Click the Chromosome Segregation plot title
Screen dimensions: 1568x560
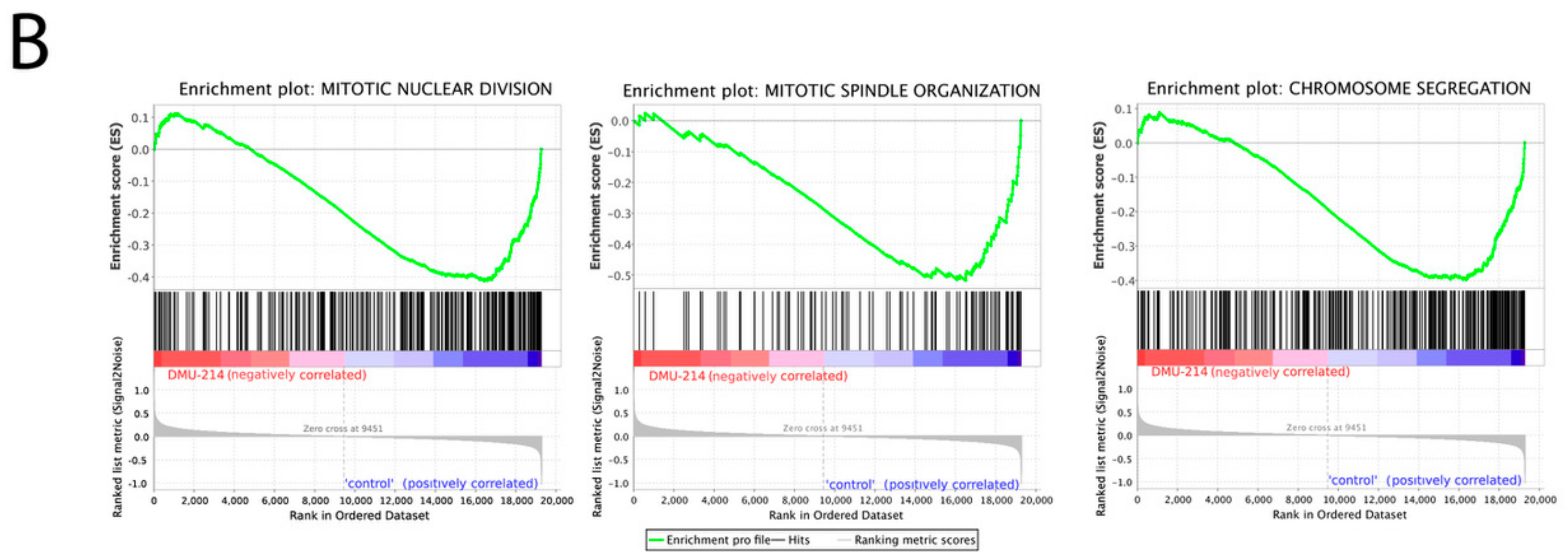tap(1339, 89)
